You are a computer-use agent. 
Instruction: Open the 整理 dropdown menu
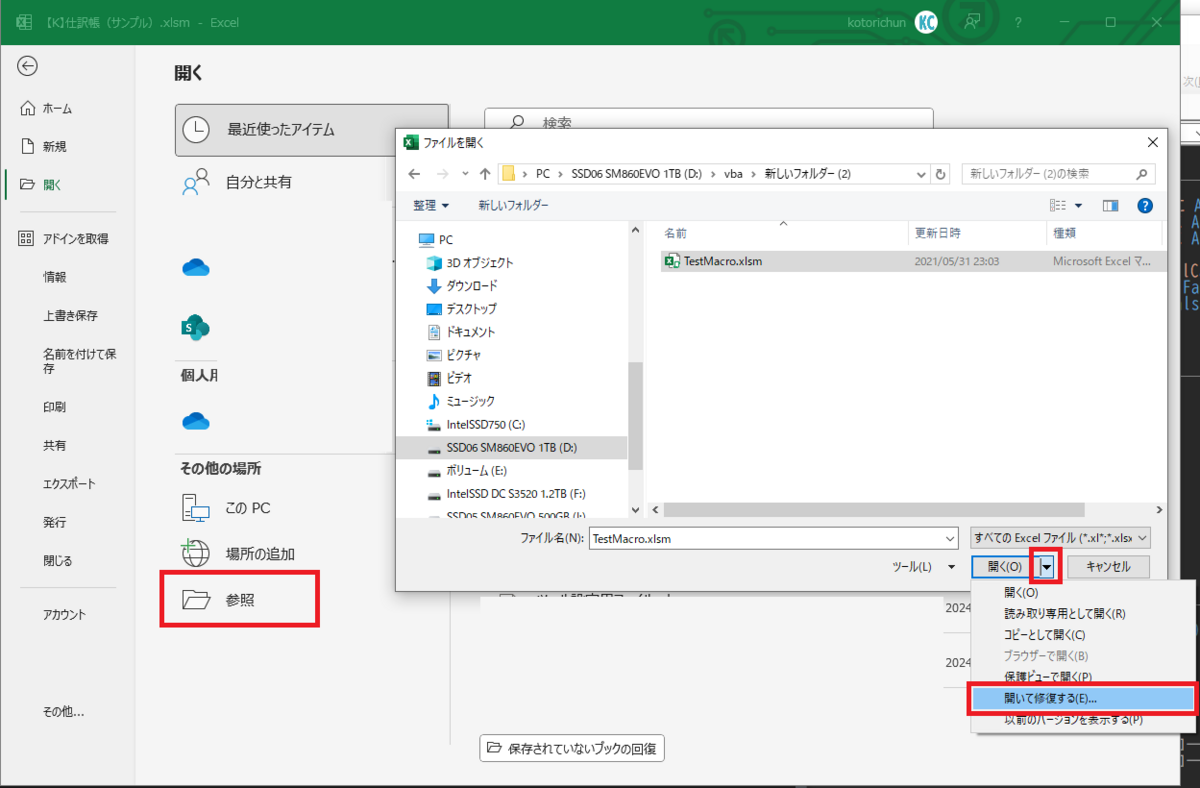[x=431, y=205]
